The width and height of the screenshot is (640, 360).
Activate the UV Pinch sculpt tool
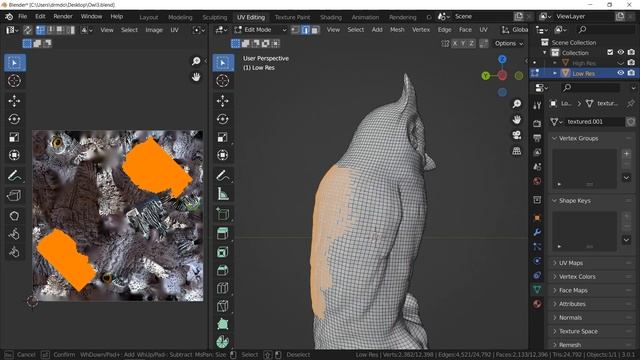(x=15, y=252)
